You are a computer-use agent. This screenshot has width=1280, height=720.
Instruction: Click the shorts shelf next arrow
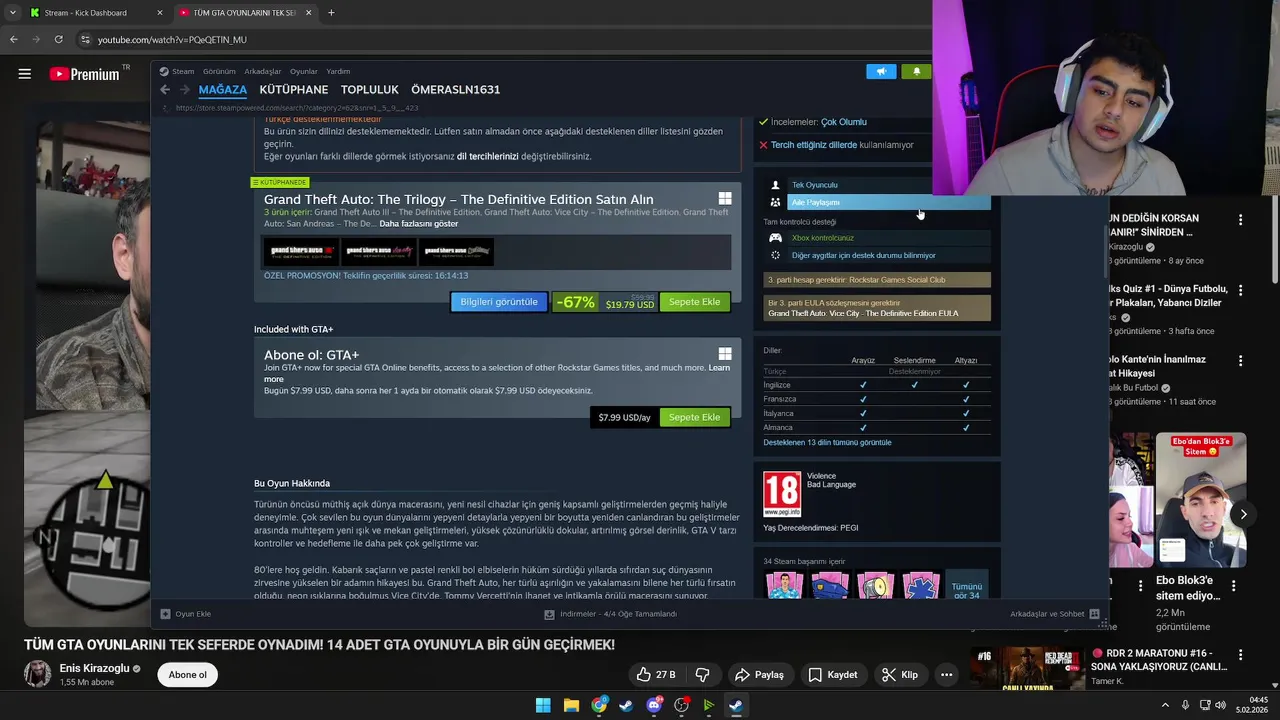1243,514
